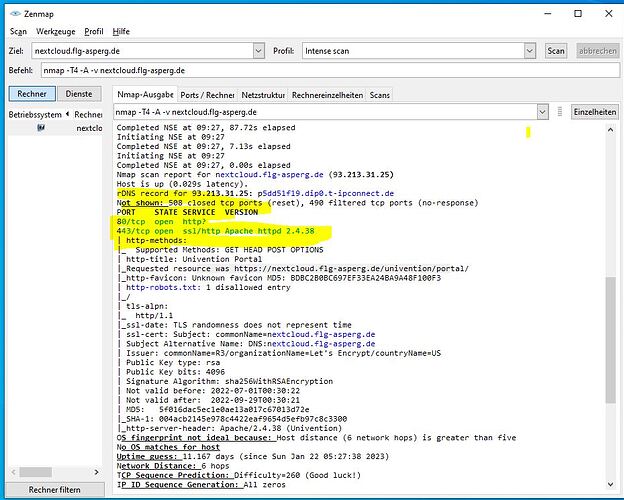Click 'Nmap scan report for nextcloud.flg-asperg.de' line
624x500 pixels.
[255, 175]
